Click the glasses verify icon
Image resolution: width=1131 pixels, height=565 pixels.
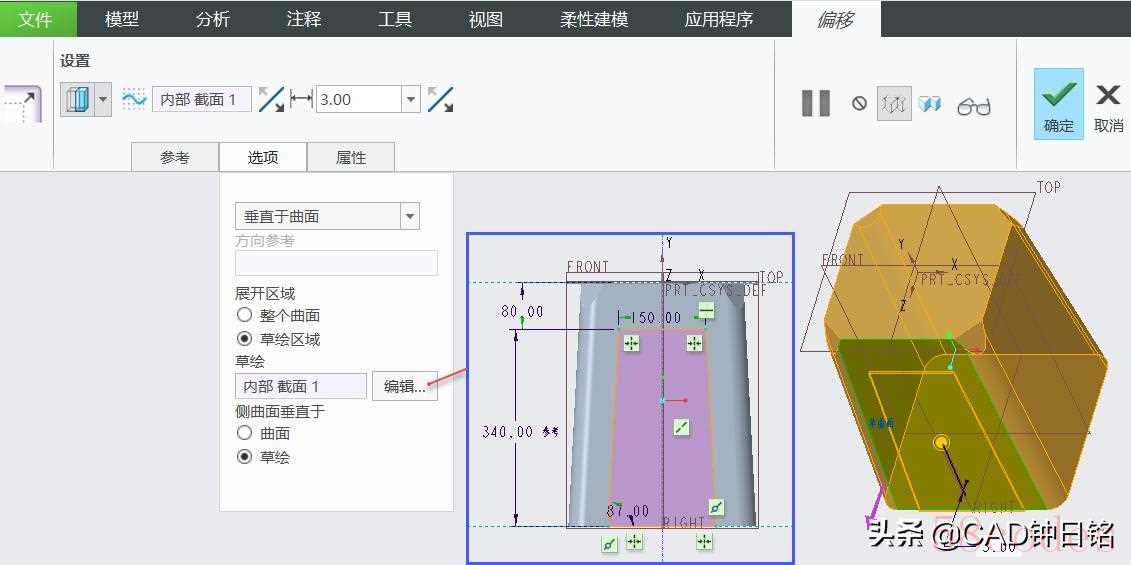[973, 105]
